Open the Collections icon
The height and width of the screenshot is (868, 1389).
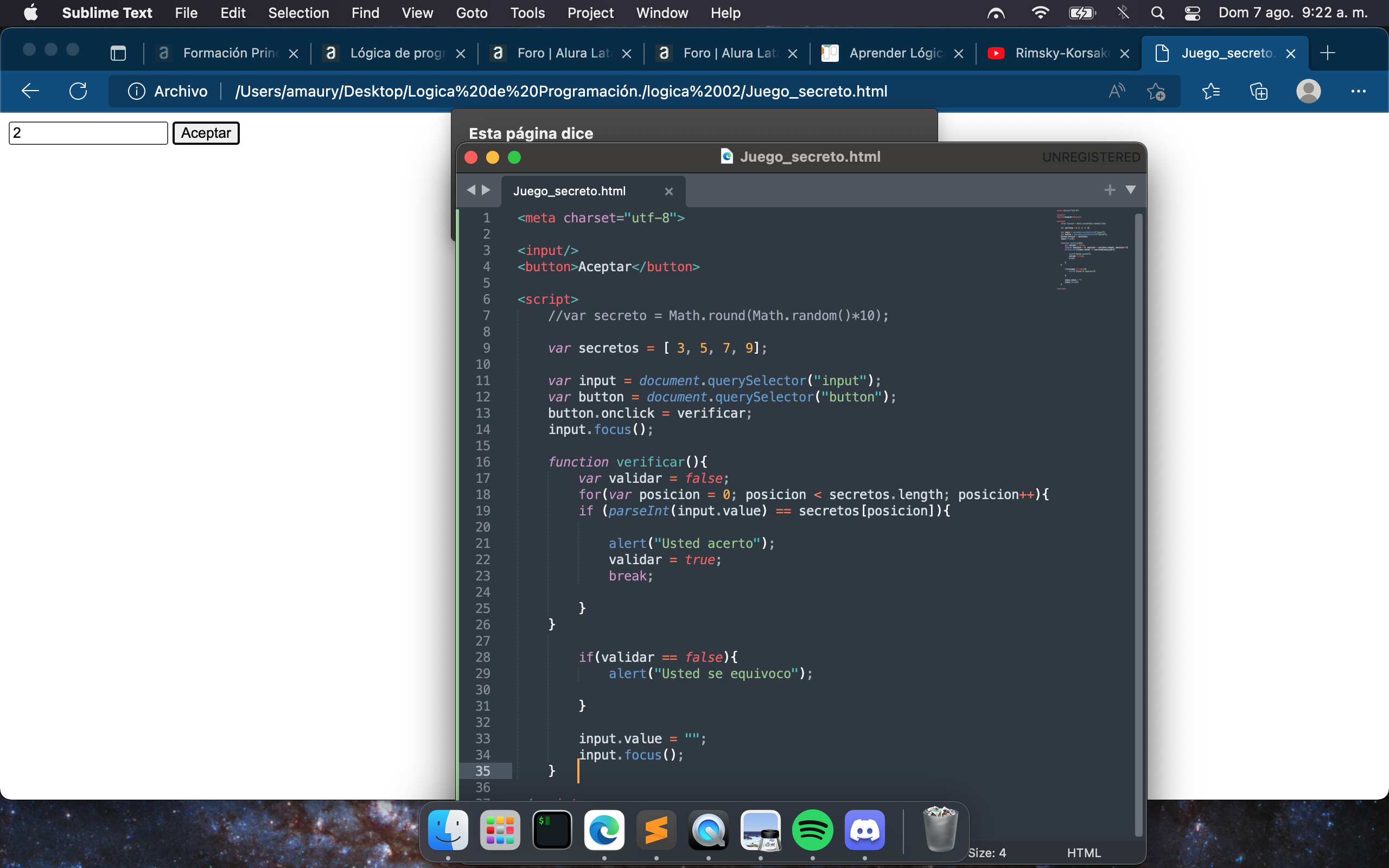tap(1258, 91)
